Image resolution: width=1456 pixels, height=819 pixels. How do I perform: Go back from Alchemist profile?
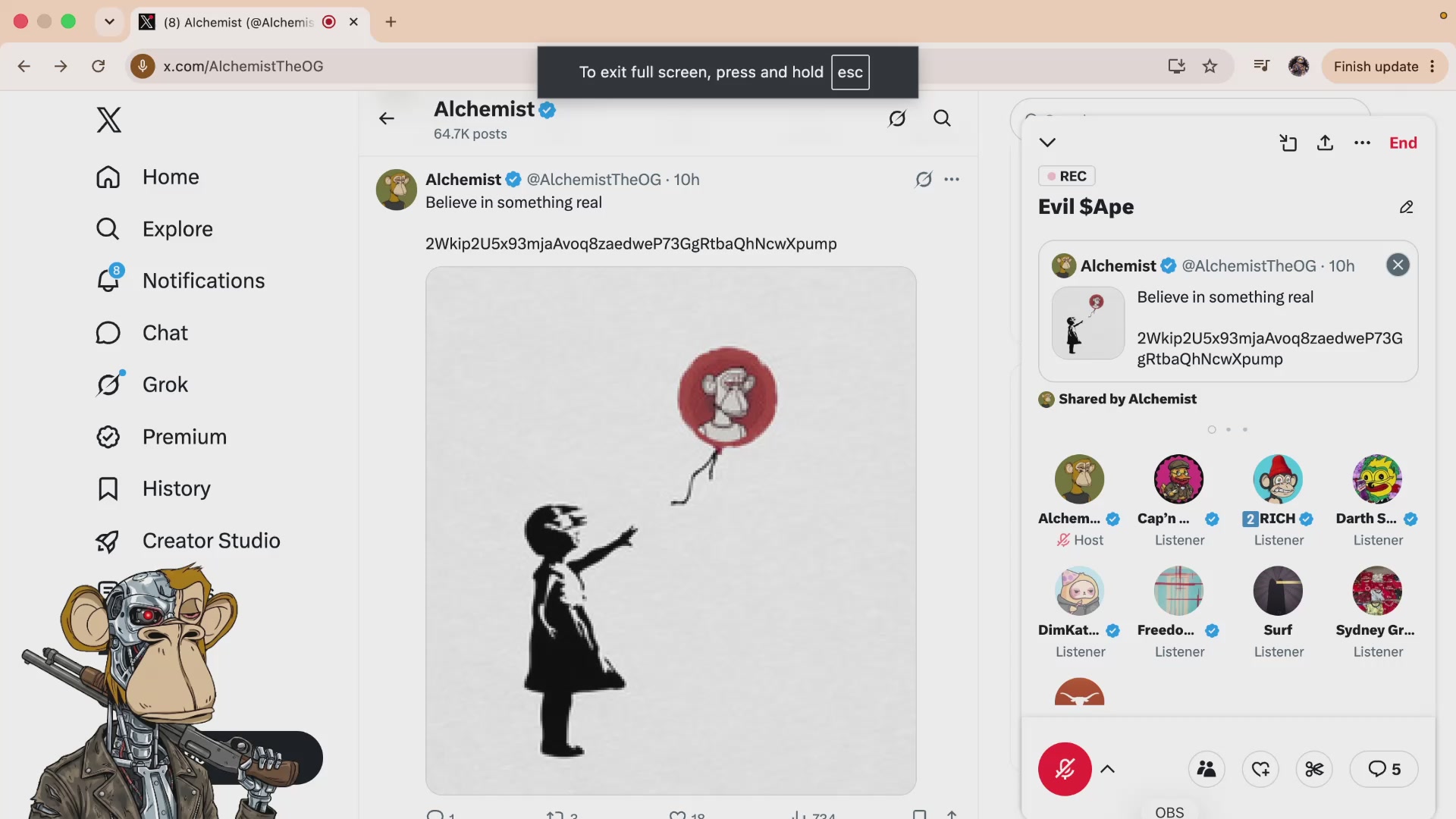pos(387,118)
